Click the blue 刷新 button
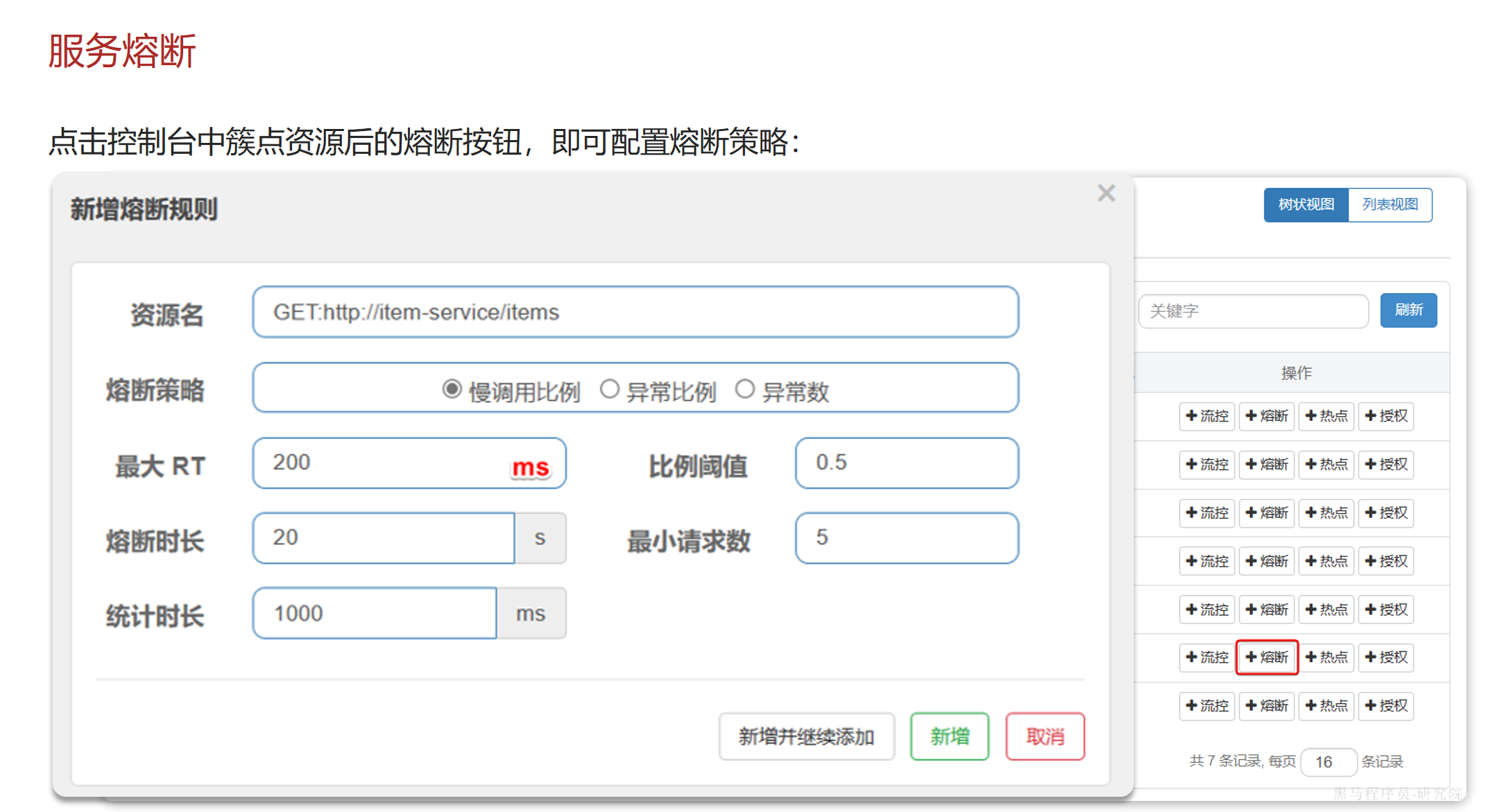The height and width of the screenshot is (812, 1508). pos(1408,311)
